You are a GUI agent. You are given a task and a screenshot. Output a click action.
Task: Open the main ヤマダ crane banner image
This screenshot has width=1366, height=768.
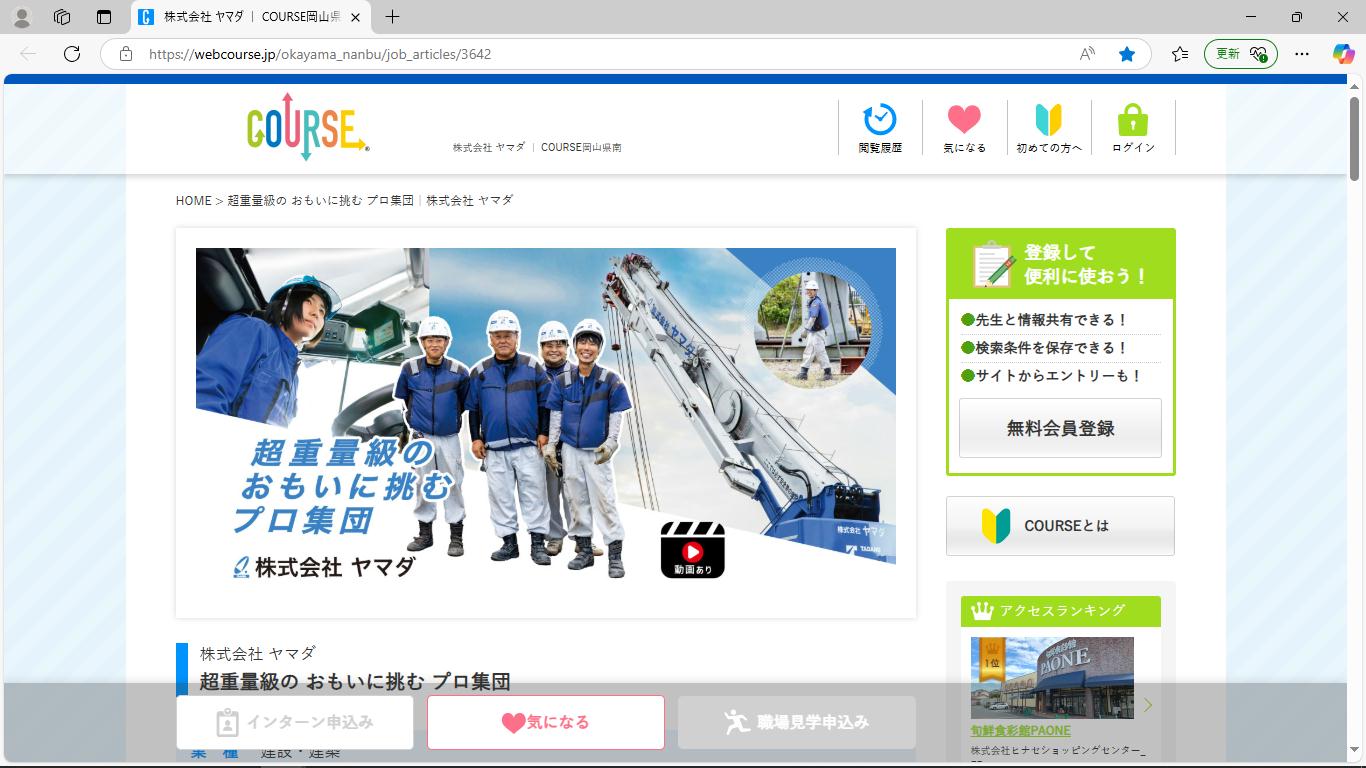(546, 415)
